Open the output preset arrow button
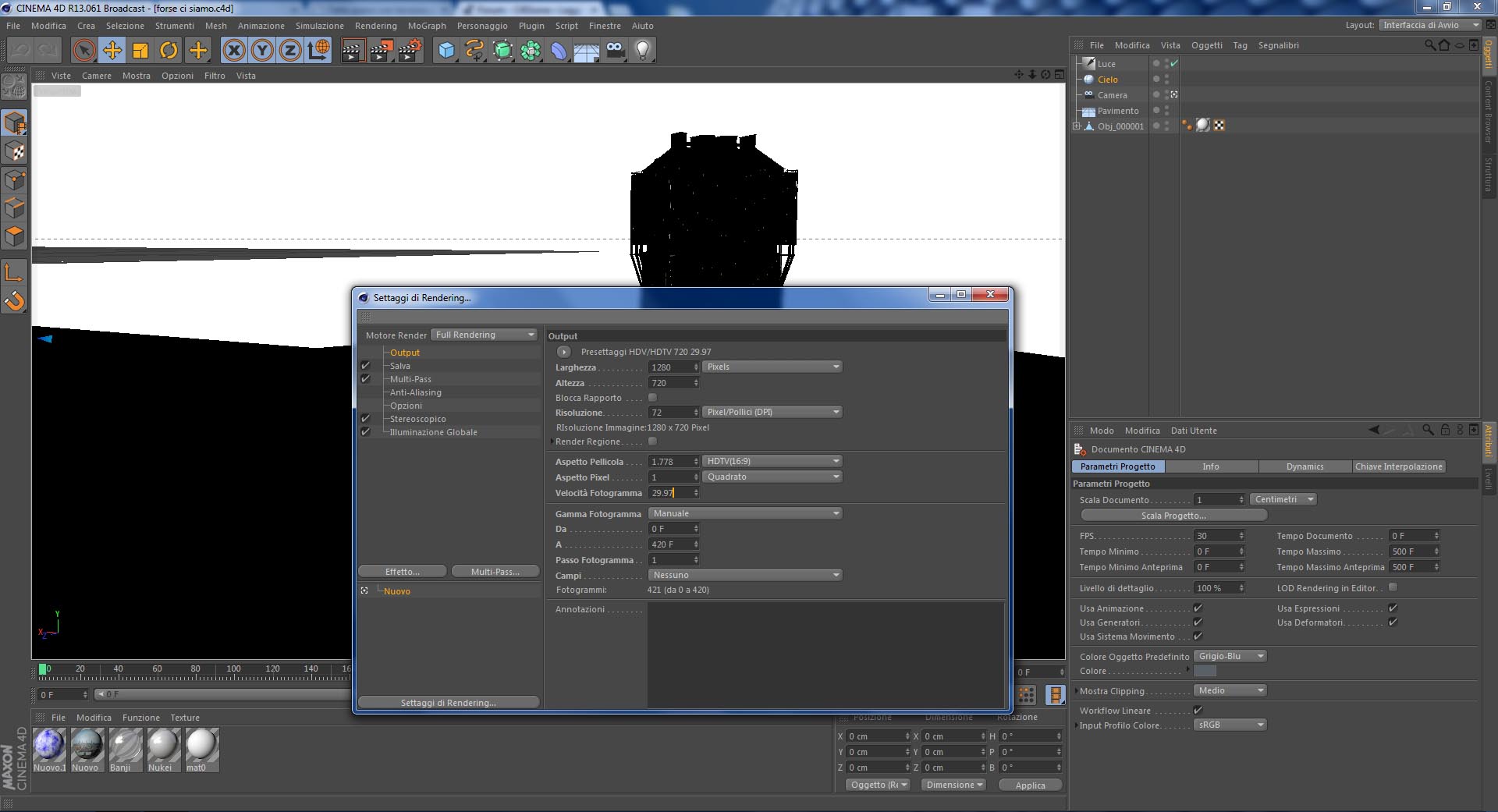Image resolution: width=1498 pixels, height=812 pixels. [564, 352]
